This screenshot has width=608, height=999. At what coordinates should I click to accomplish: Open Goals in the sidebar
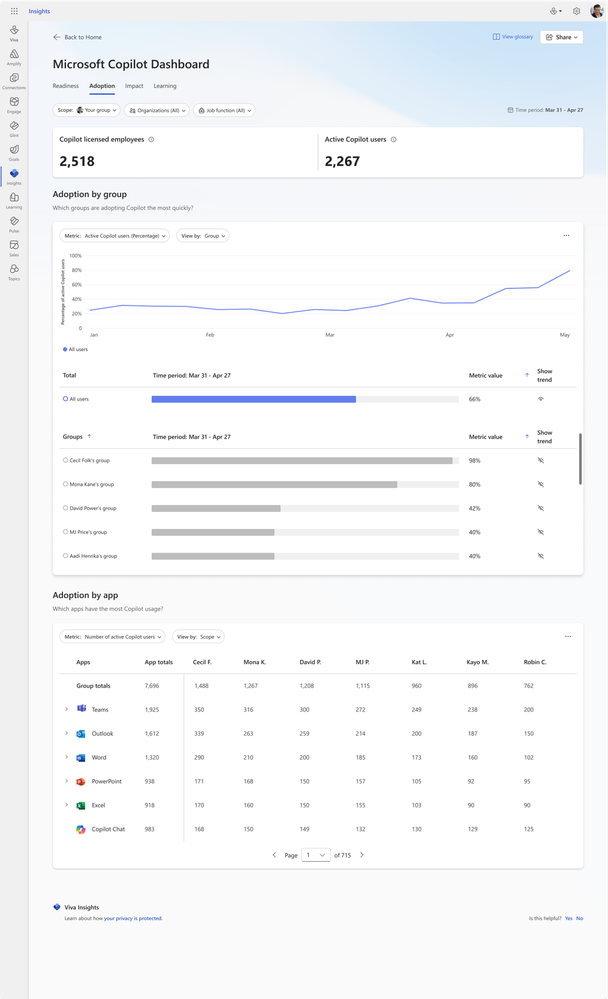(14, 153)
